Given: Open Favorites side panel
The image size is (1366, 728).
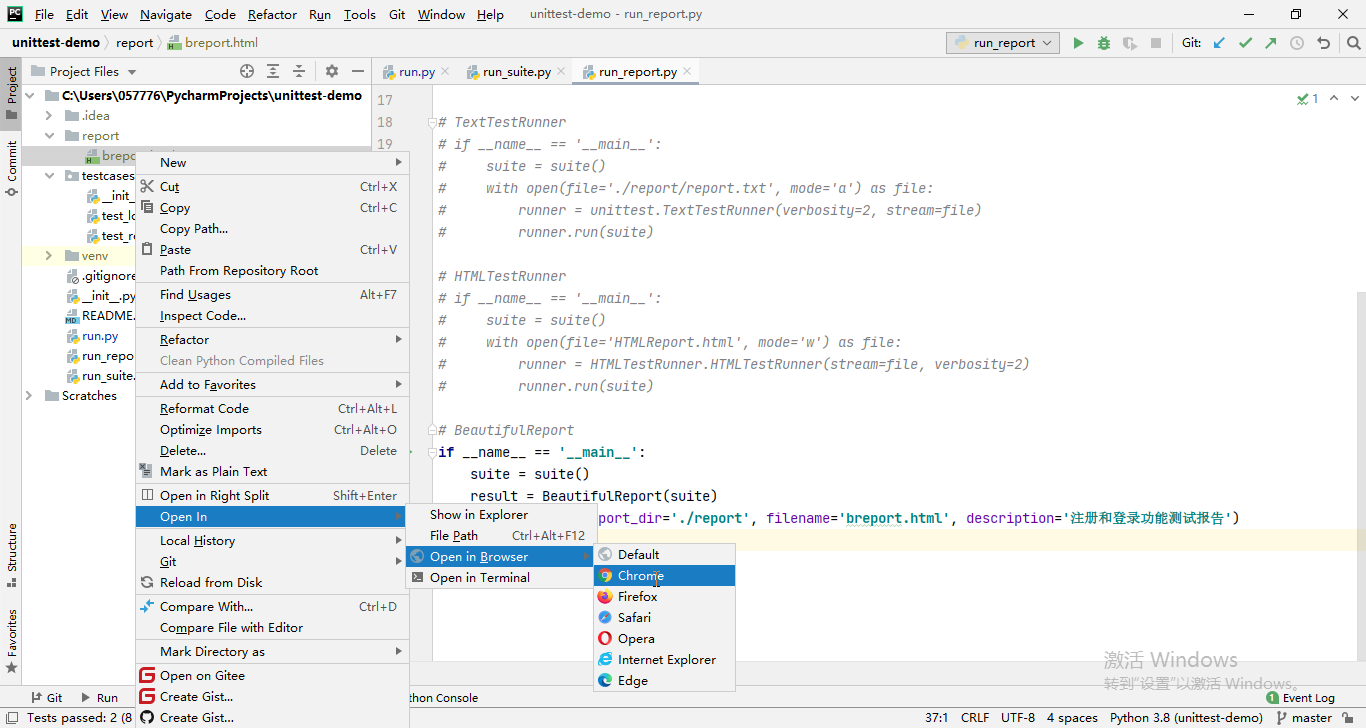Looking at the screenshot, I should click(x=11, y=640).
